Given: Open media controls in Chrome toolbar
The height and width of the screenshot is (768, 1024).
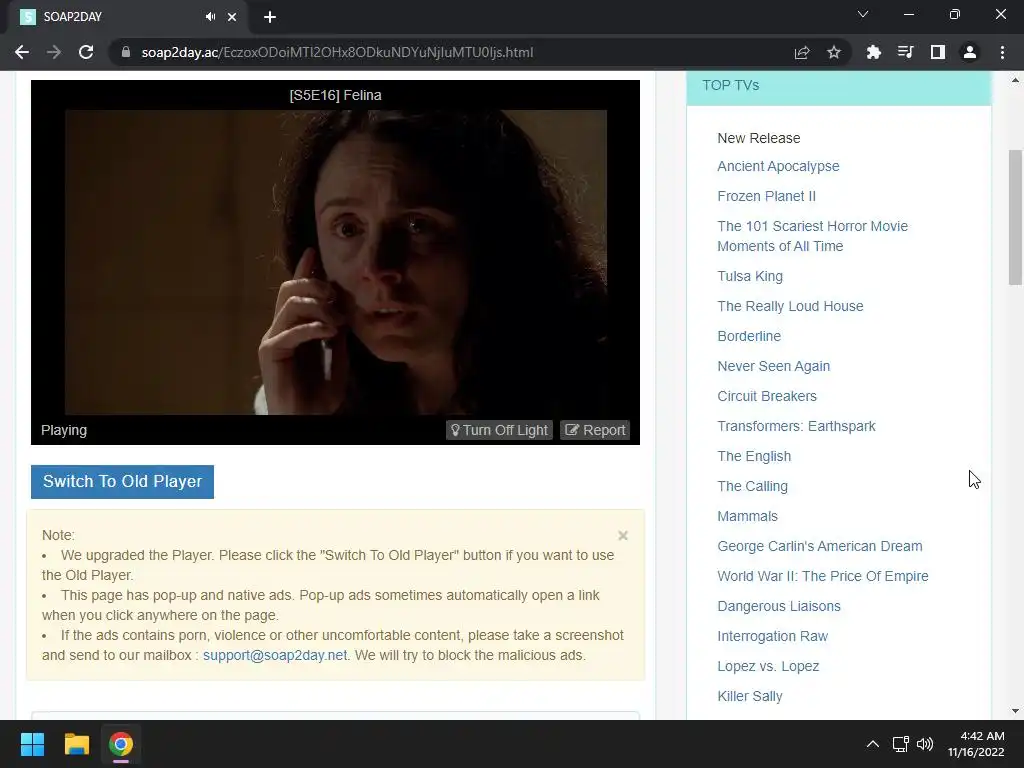Looking at the screenshot, I should coord(905,52).
